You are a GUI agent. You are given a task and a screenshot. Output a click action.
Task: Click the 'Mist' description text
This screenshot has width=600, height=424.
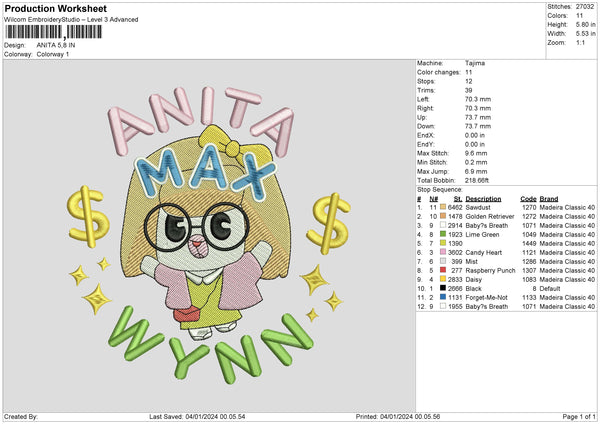[471, 261]
